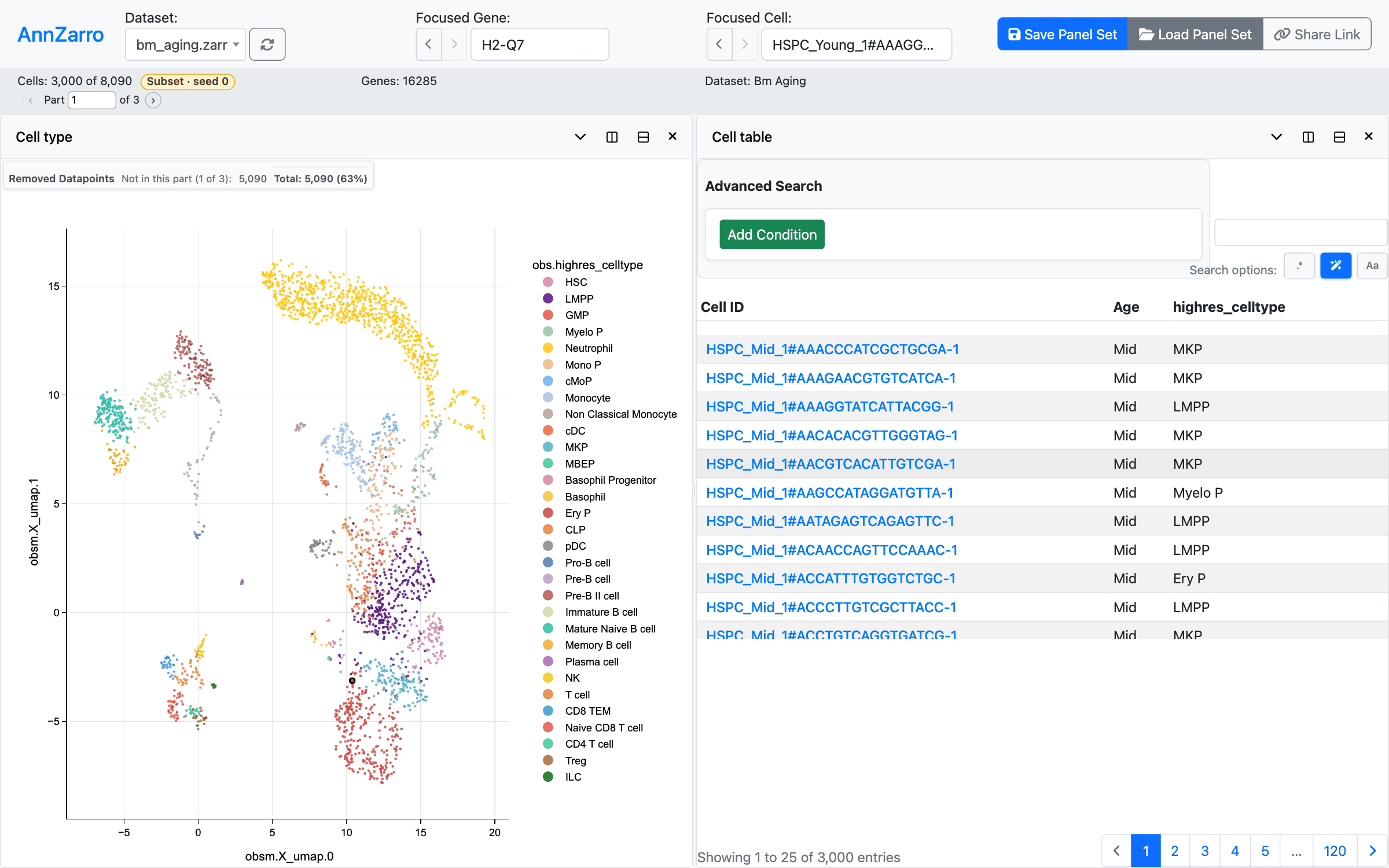This screenshot has height=868, width=1389.
Task: Toggle smart search wand option
Action: click(x=1336, y=266)
